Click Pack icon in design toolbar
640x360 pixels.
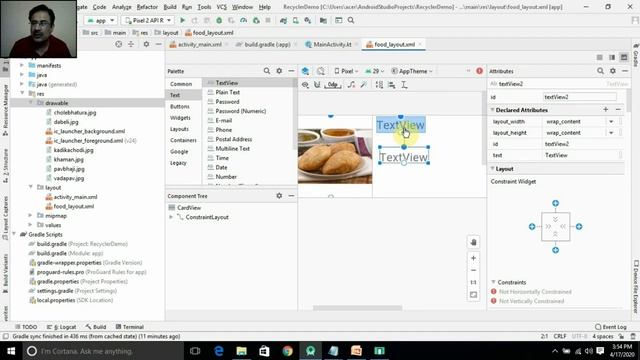point(379,85)
